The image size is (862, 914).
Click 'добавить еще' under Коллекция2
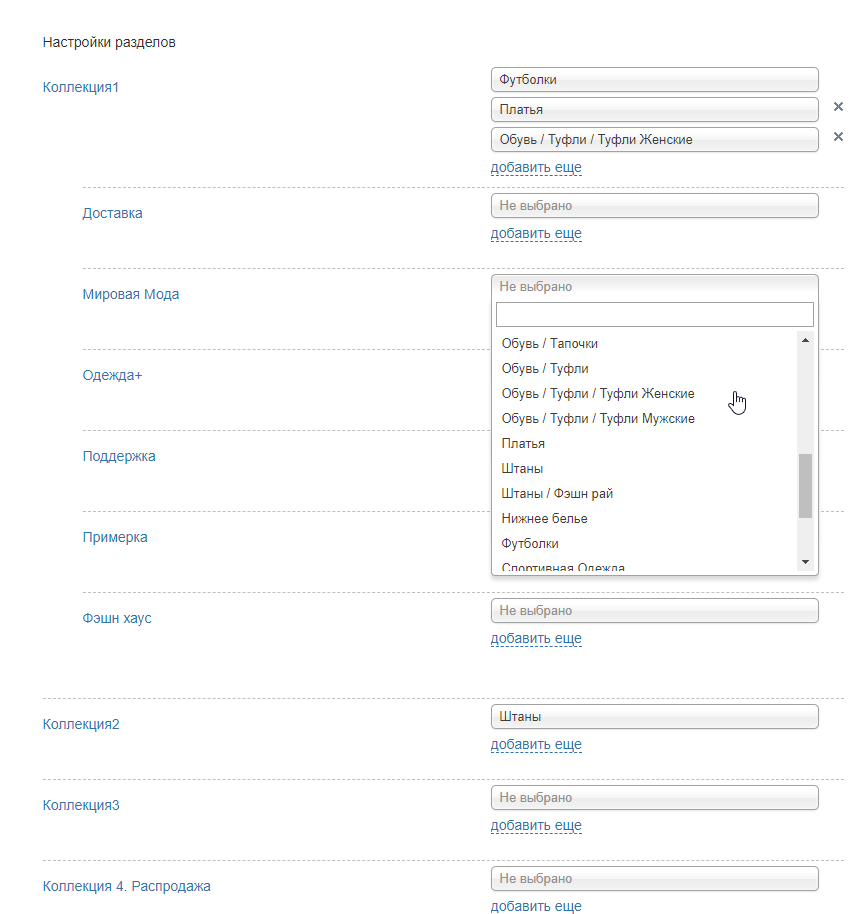[536, 745]
